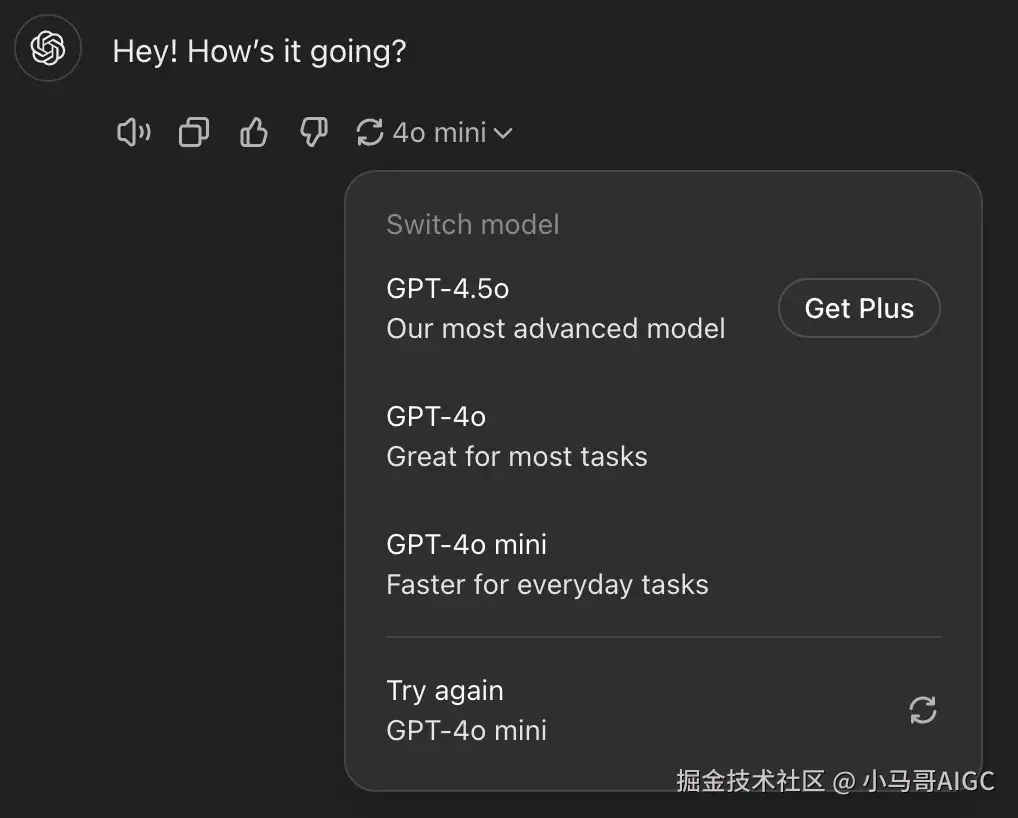The width and height of the screenshot is (1018, 818).
Task: Click the regenerate arrows beside 4o mini
Action: pos(370,132)
